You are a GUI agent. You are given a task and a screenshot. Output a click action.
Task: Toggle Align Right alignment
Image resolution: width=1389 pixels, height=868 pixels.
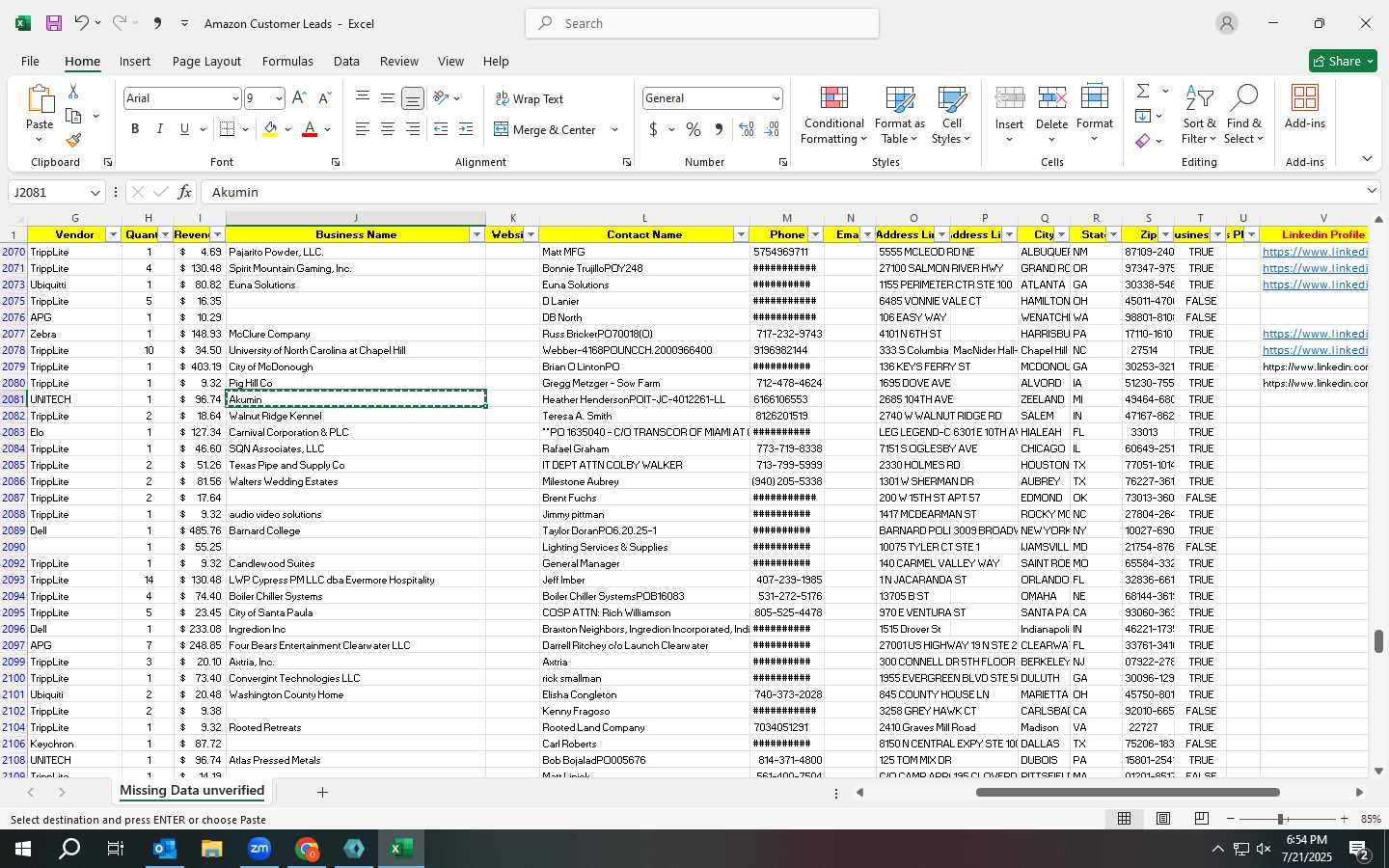412,129
